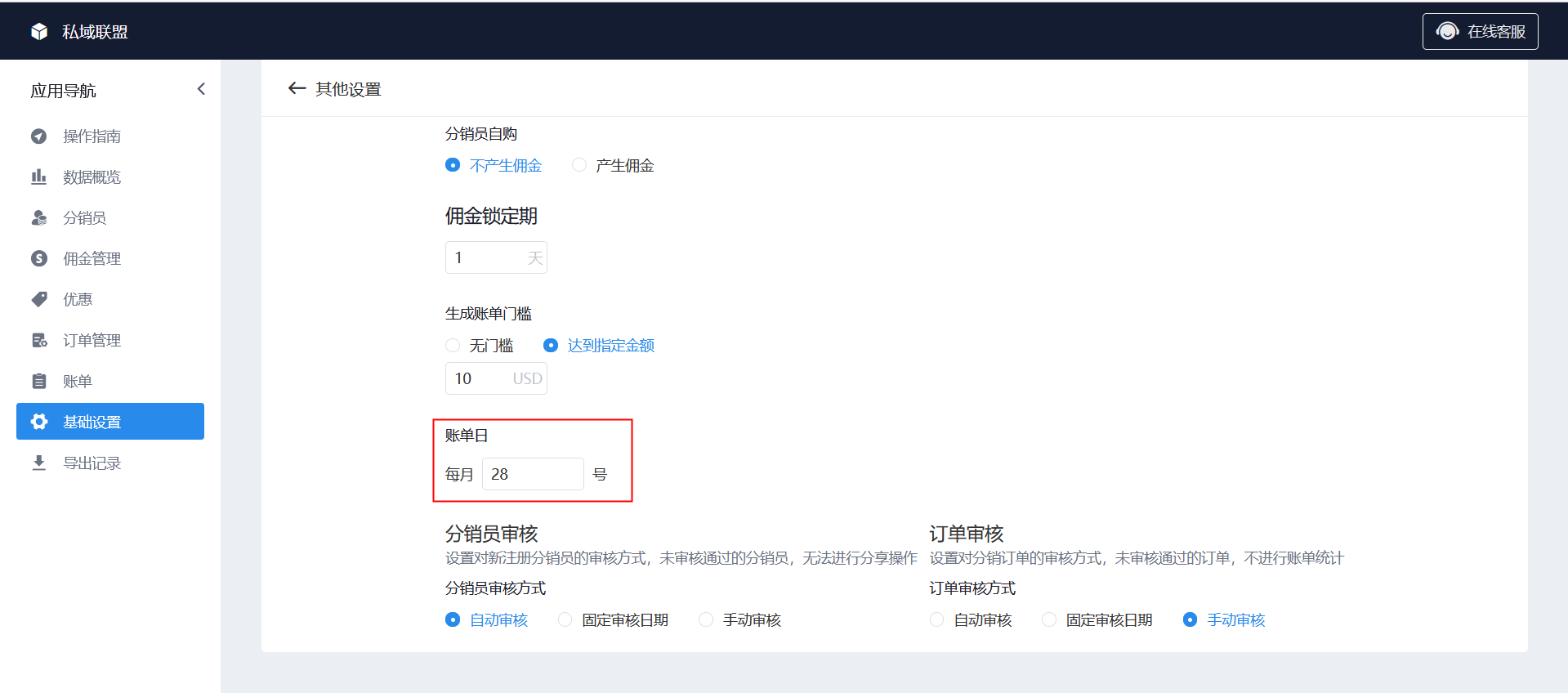Click the 导出记录 download icon

coord(39,463)
